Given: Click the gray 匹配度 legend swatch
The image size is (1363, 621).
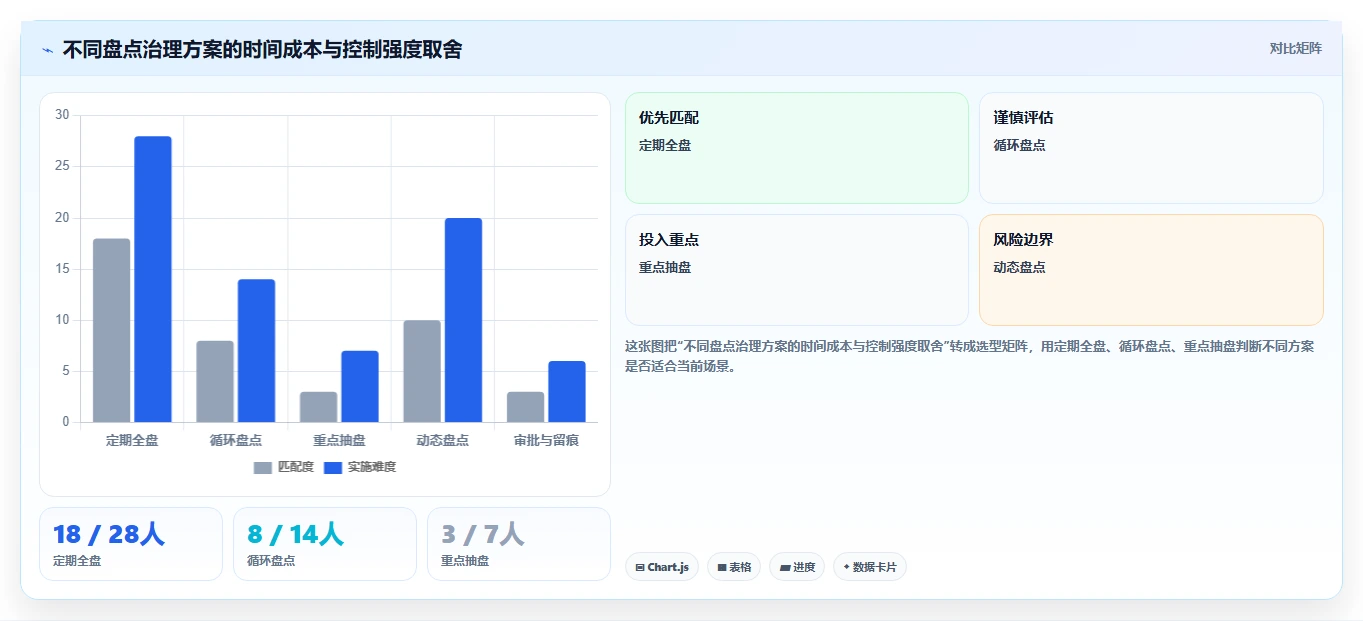Looking at the screenshot, I should tap(263, 468).
